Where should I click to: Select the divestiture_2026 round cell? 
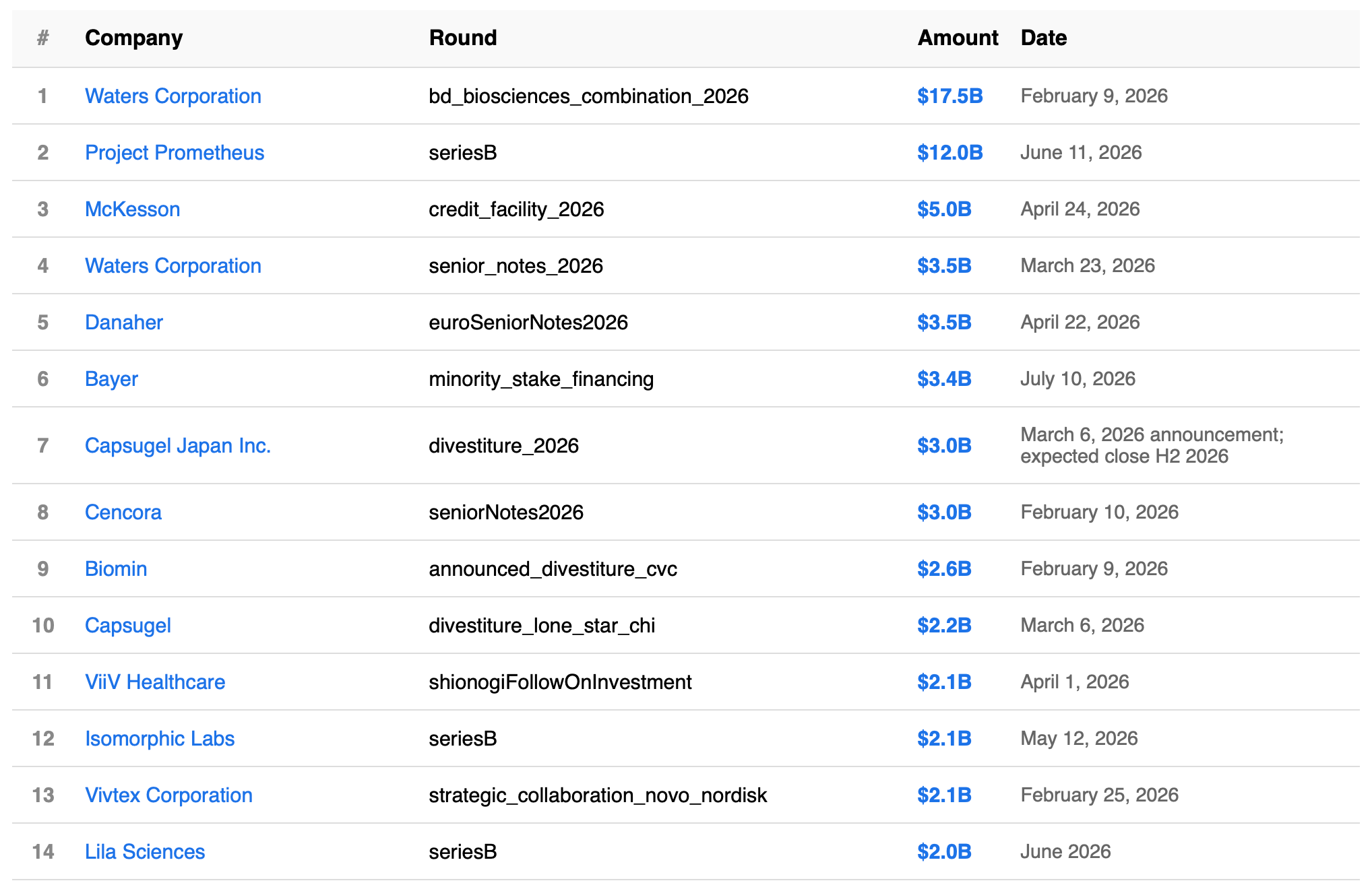coord(504,446)
